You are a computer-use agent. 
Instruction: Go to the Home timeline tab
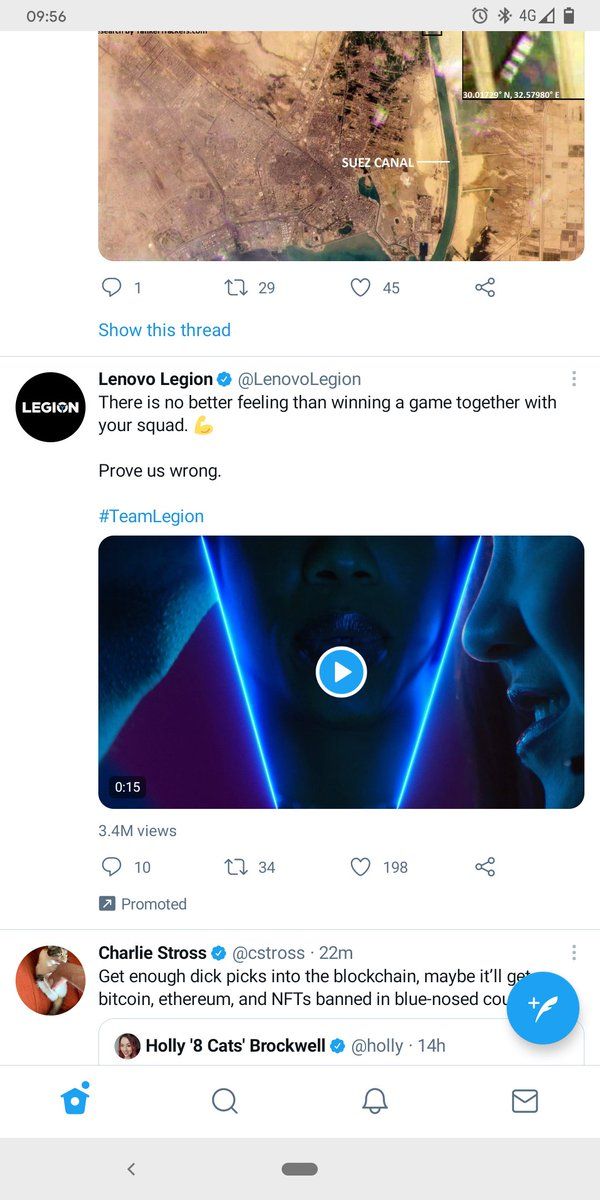pyautogui.click(x=75, y=1100)
